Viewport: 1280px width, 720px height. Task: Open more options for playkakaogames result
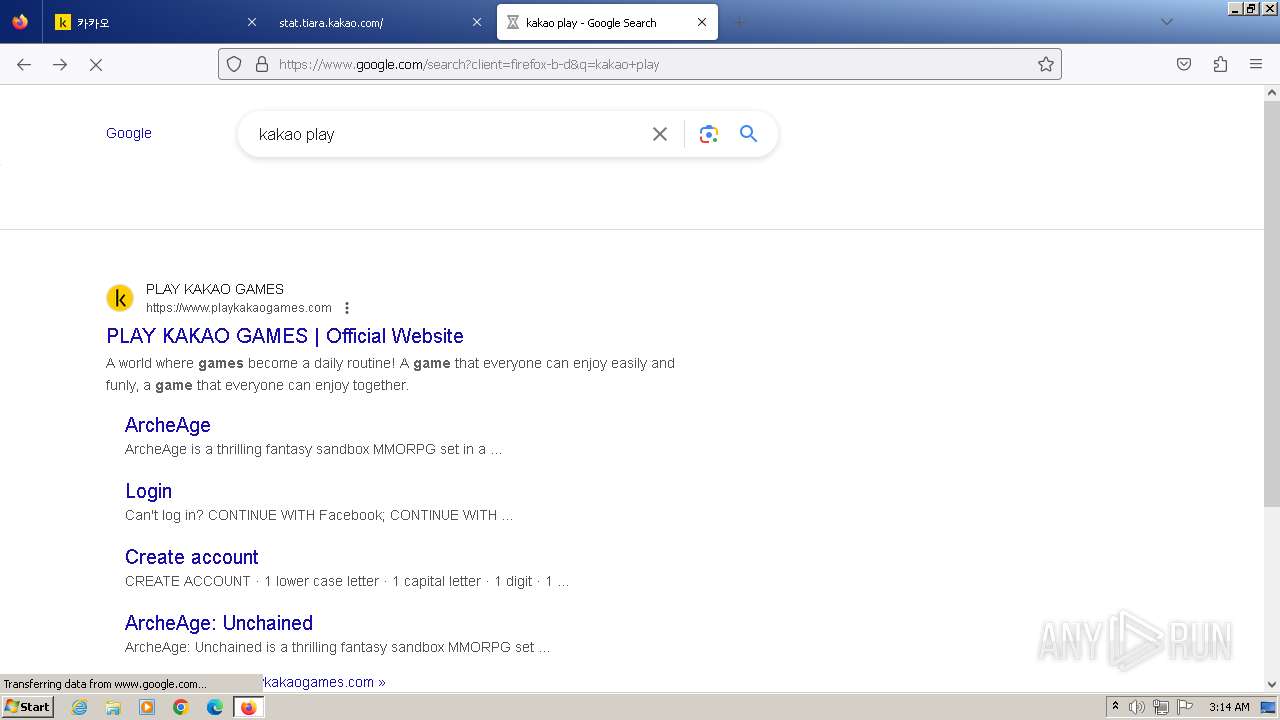point(347,308)
